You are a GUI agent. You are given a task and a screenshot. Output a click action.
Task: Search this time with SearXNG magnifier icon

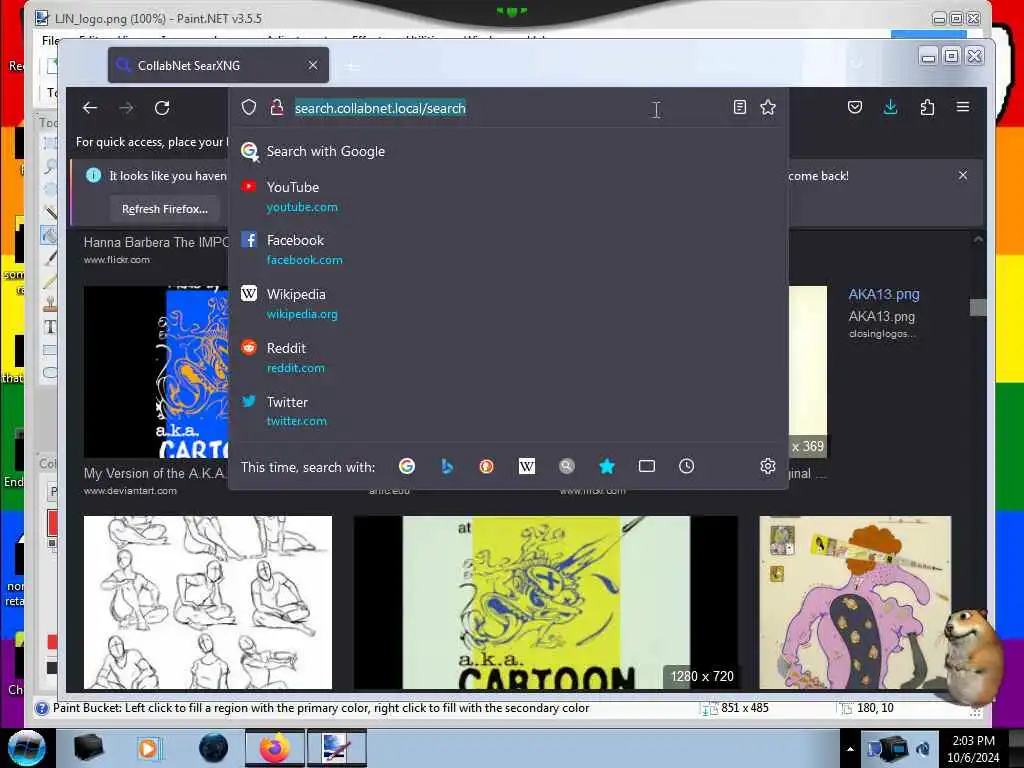pos(566,466)
